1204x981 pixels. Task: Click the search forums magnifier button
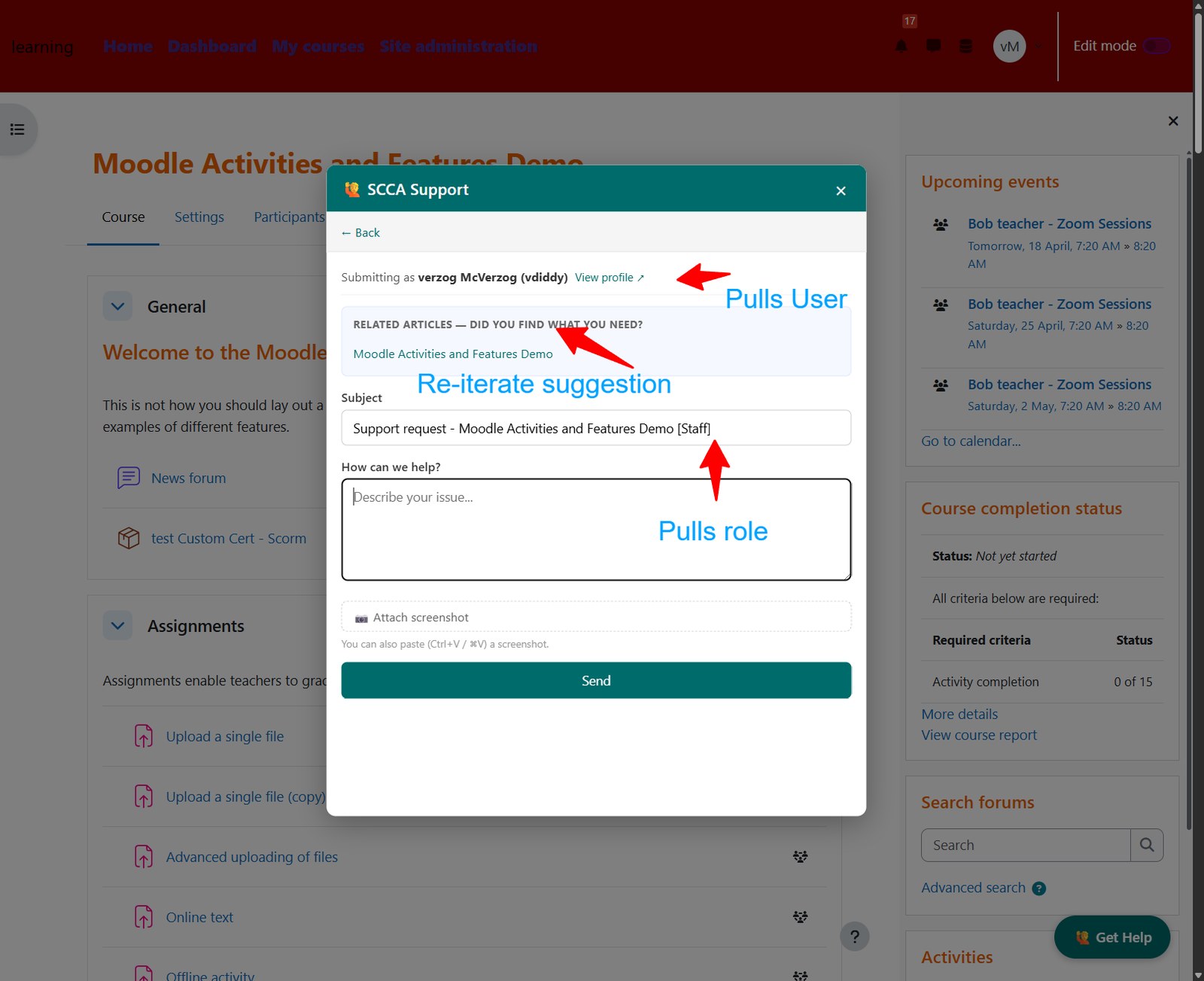tap(1146, 845)
